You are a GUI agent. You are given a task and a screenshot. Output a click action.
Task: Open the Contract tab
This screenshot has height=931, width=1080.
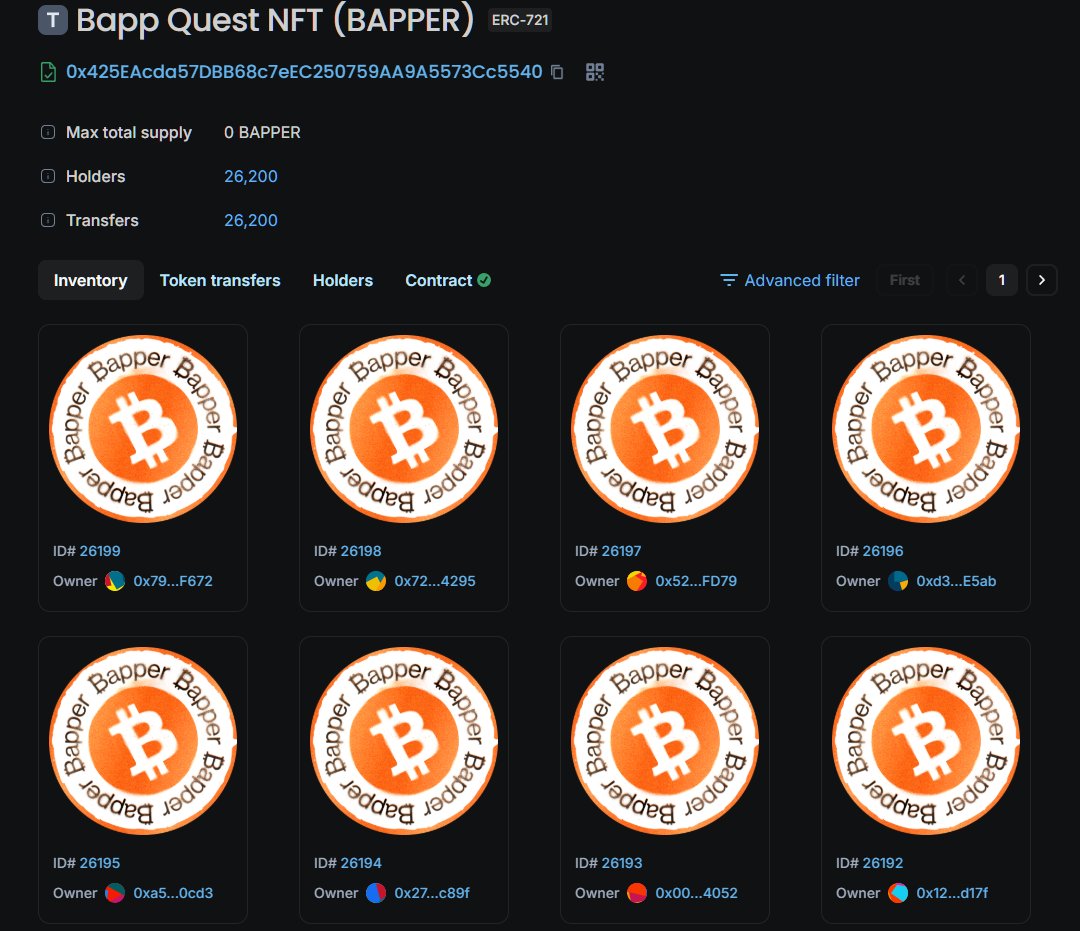tap(448, 280)
